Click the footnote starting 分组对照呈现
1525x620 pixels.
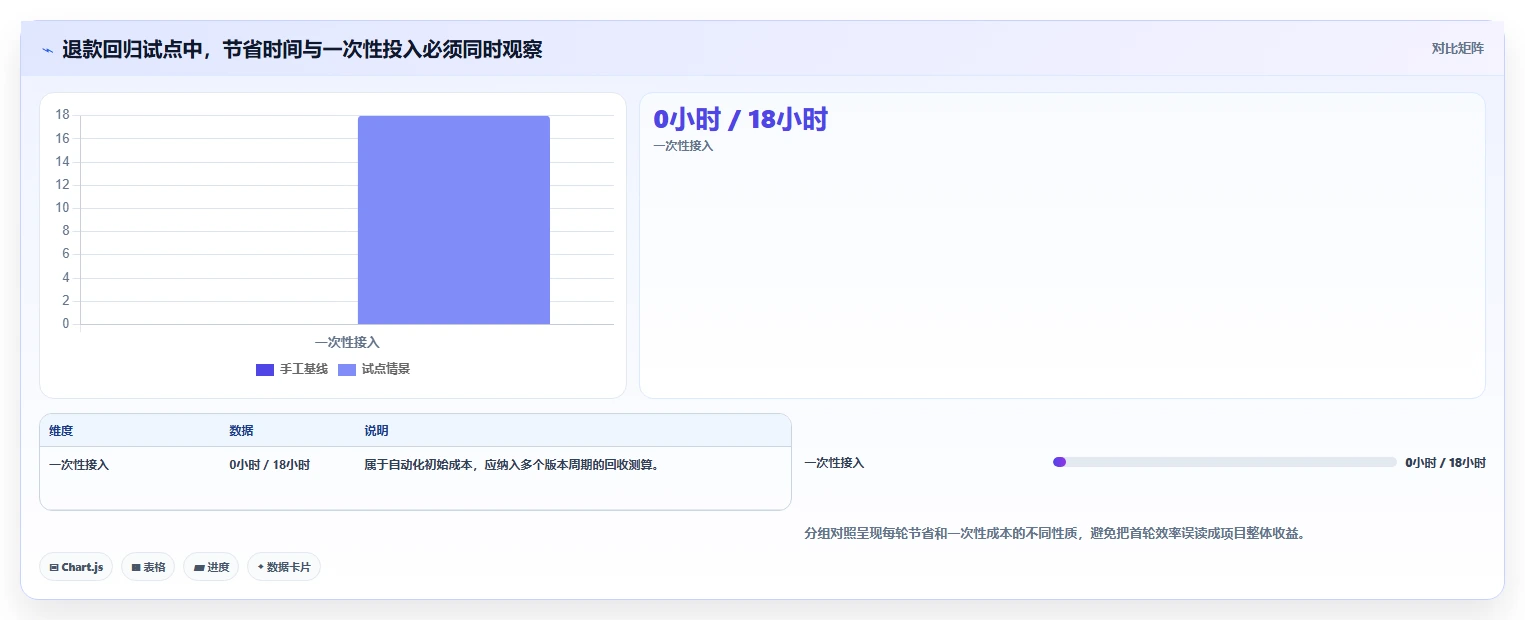coord(1055,534)
